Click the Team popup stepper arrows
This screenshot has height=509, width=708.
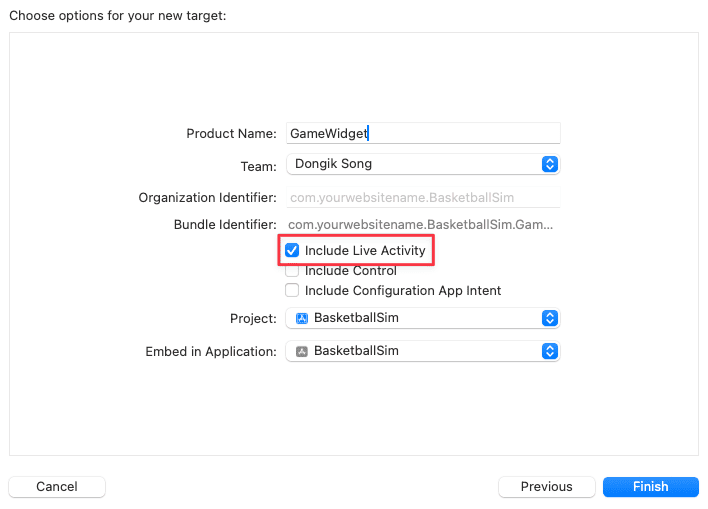[550, 164]
